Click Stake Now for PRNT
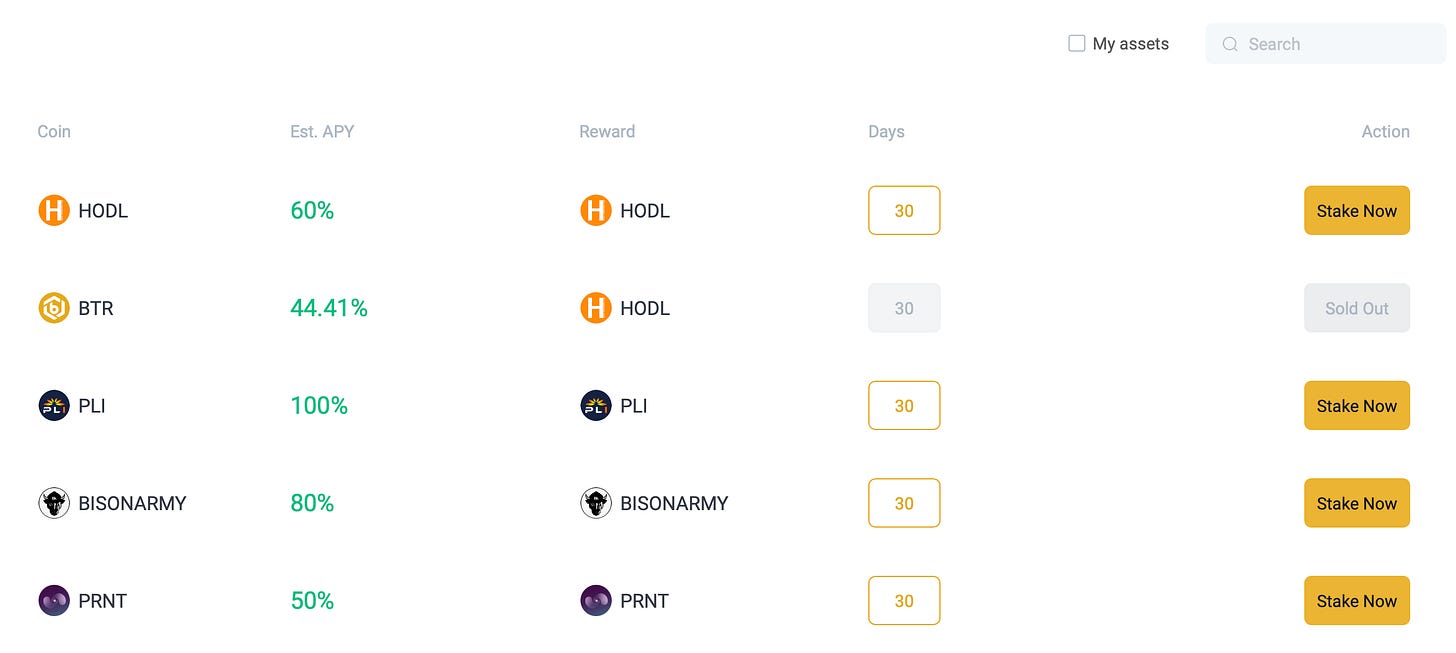Screen dimensions: 1456x653 1357,601
